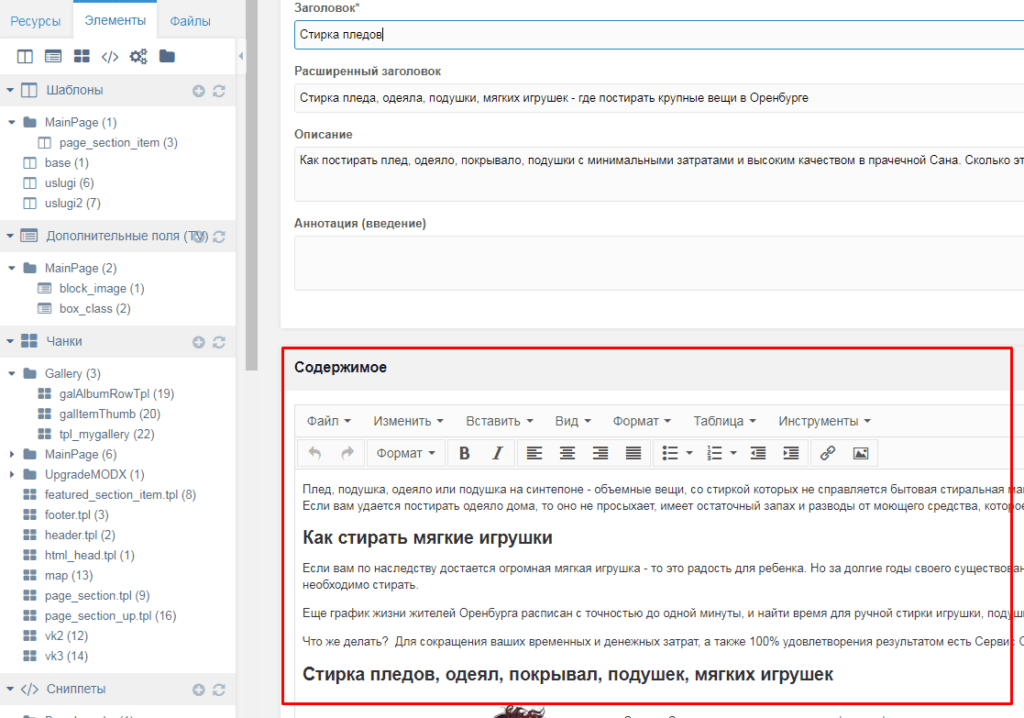Open the bulleted list style dropdown arrow
1024x718 pixels.
[691, 453]
